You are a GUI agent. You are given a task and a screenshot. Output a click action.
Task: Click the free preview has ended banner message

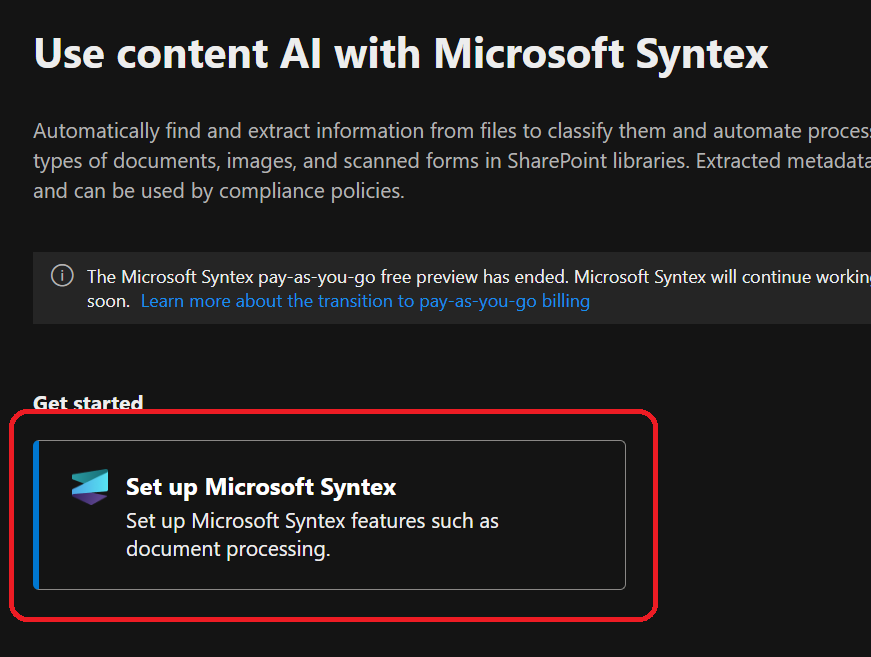pos(328,276)
